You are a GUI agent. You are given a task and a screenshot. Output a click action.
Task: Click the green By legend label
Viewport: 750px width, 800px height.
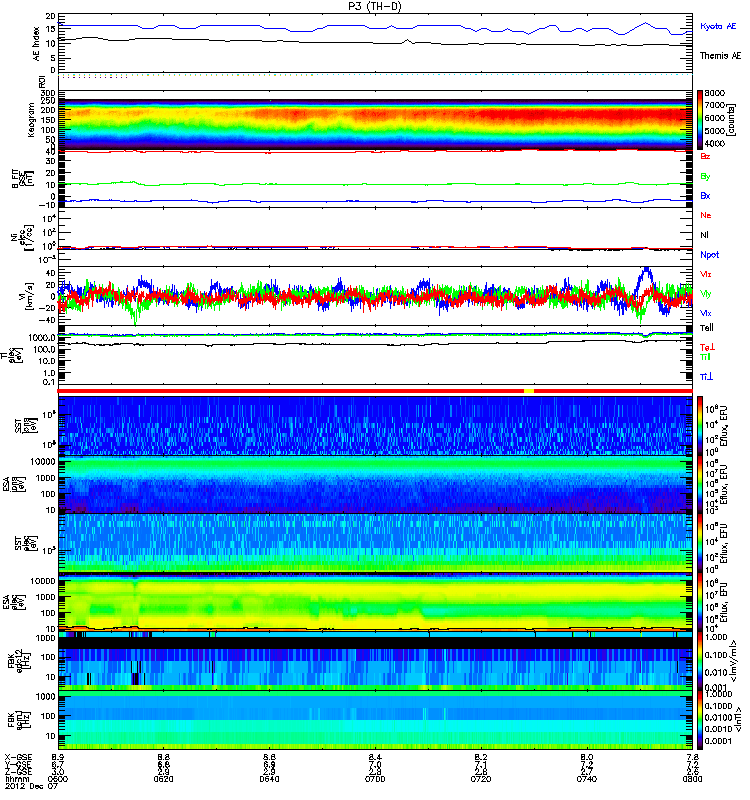705,177
